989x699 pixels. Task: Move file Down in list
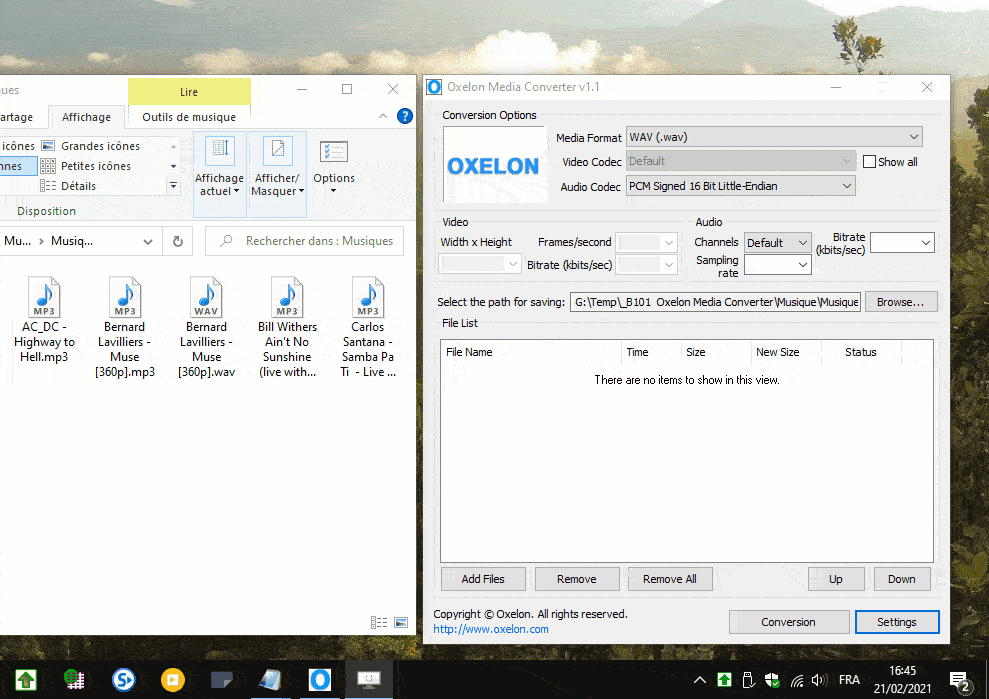[902, 579]
